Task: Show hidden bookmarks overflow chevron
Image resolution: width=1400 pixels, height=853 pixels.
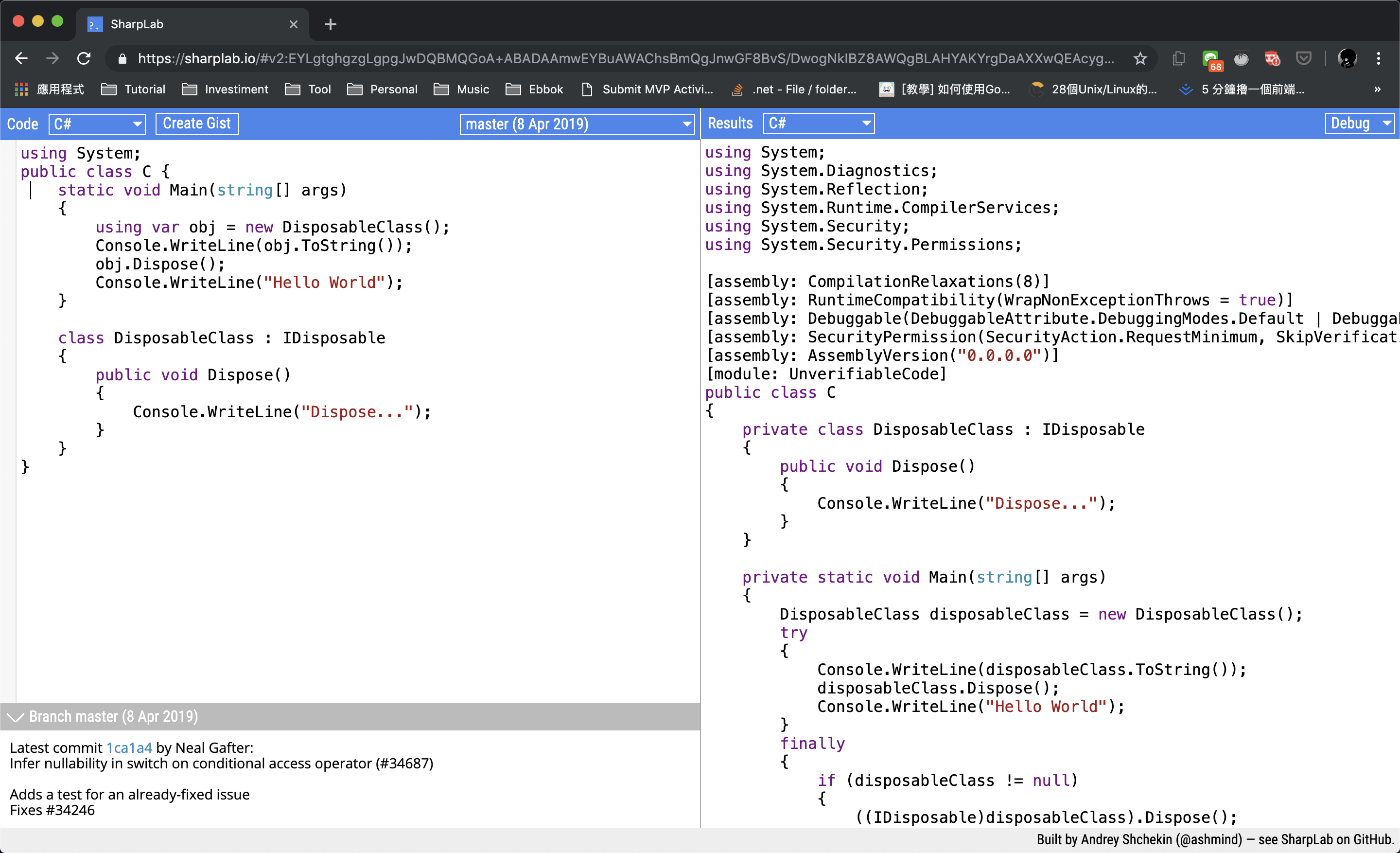Action: pos(1377,89)
